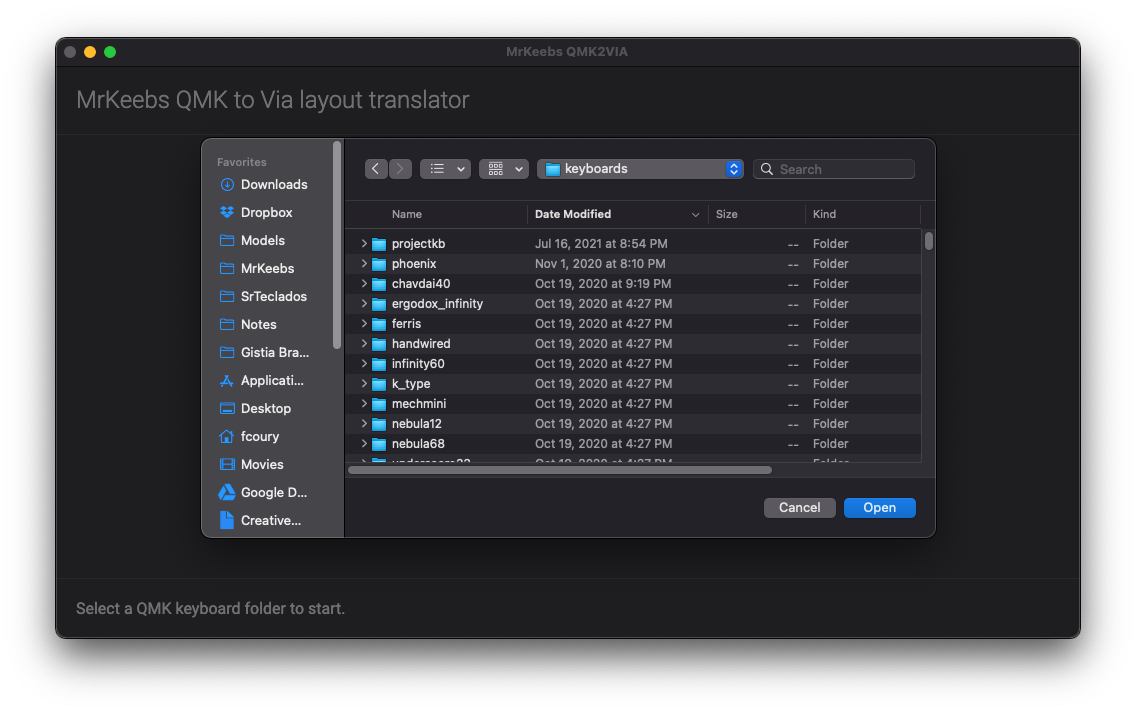Click the Open button
Viewport: 1136px width, 712px height.
[x=880, y=508]
